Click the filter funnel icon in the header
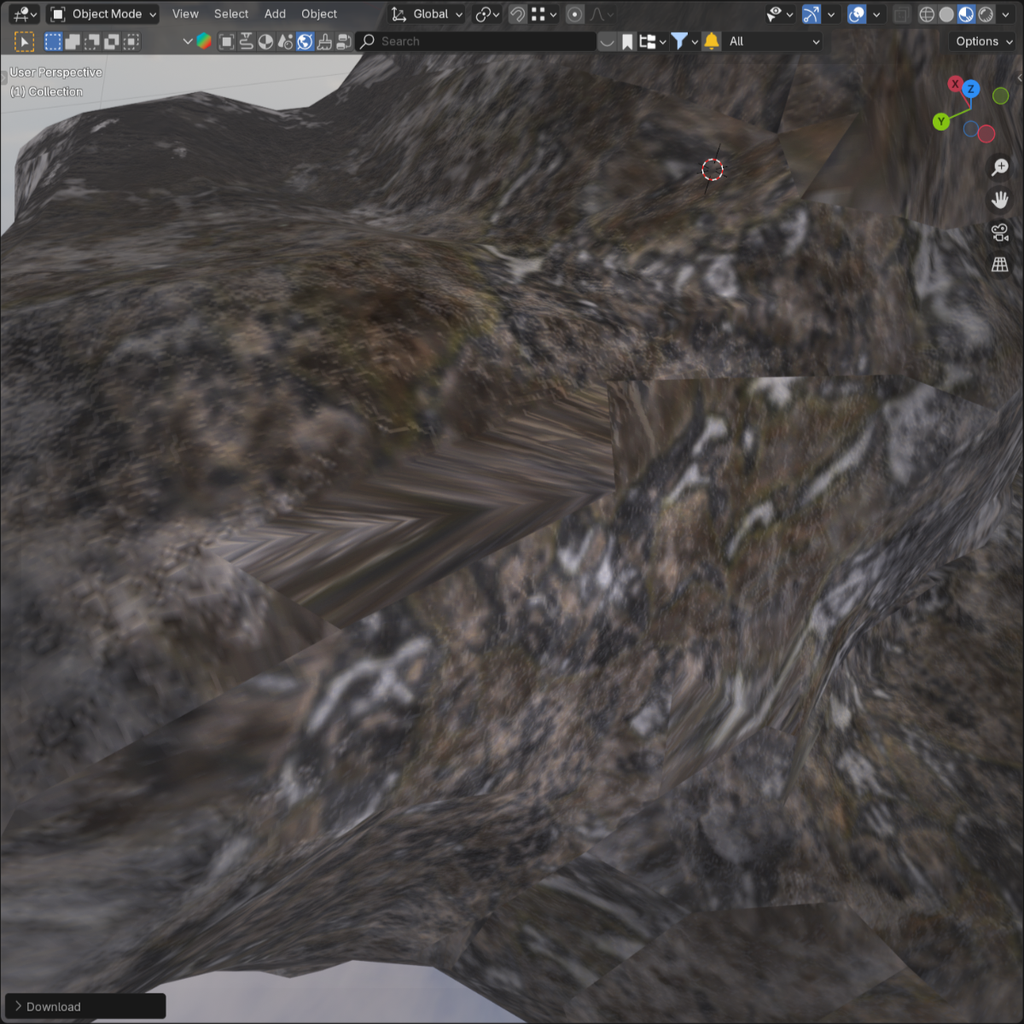The image size is (1024, 1024). pyautogui.click(x=681, y=41)
